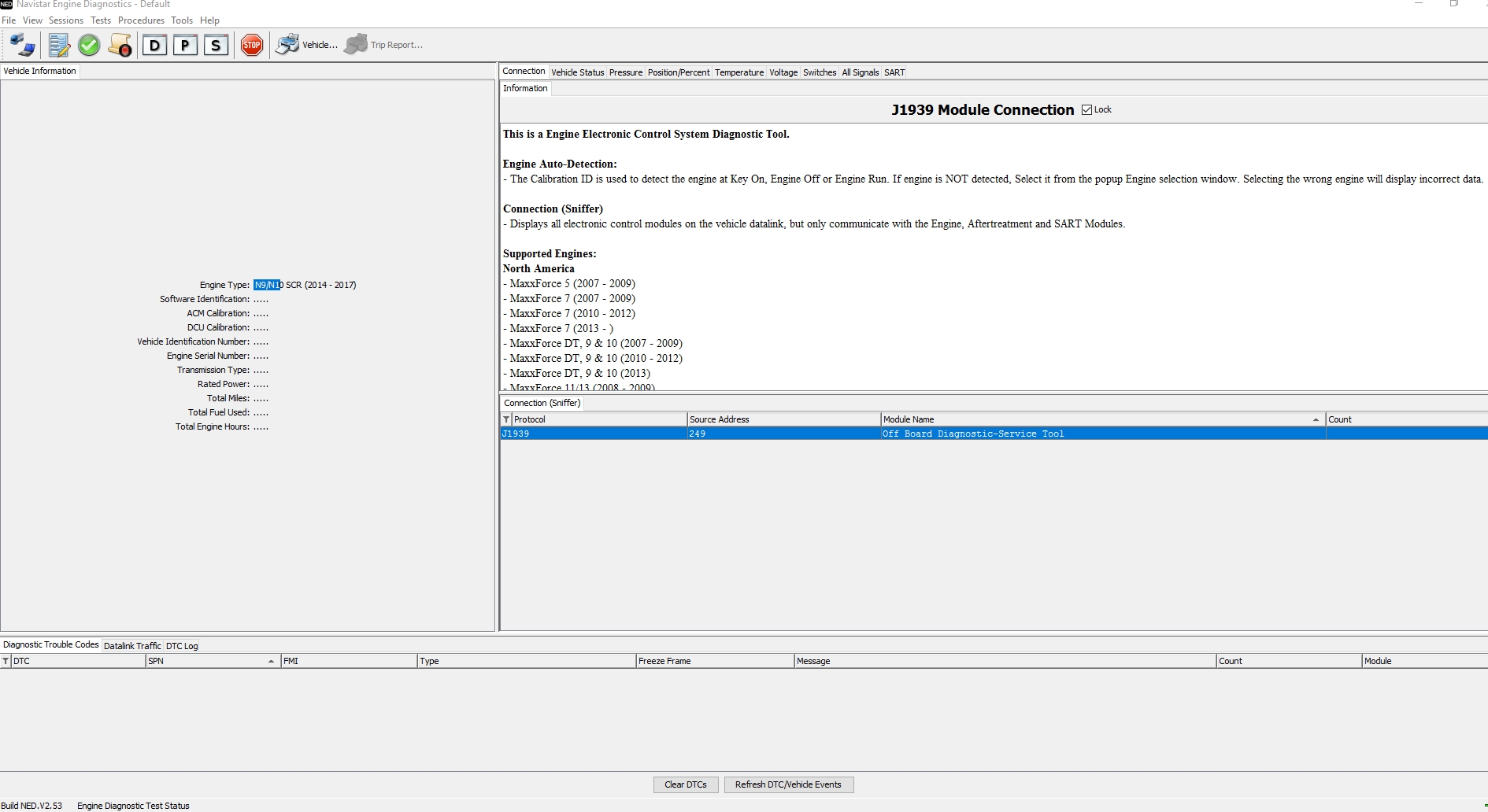Open the filter on the DTC column
Image resolution: width=1488 pixels, height=812 pixels.
pos(6,661)
